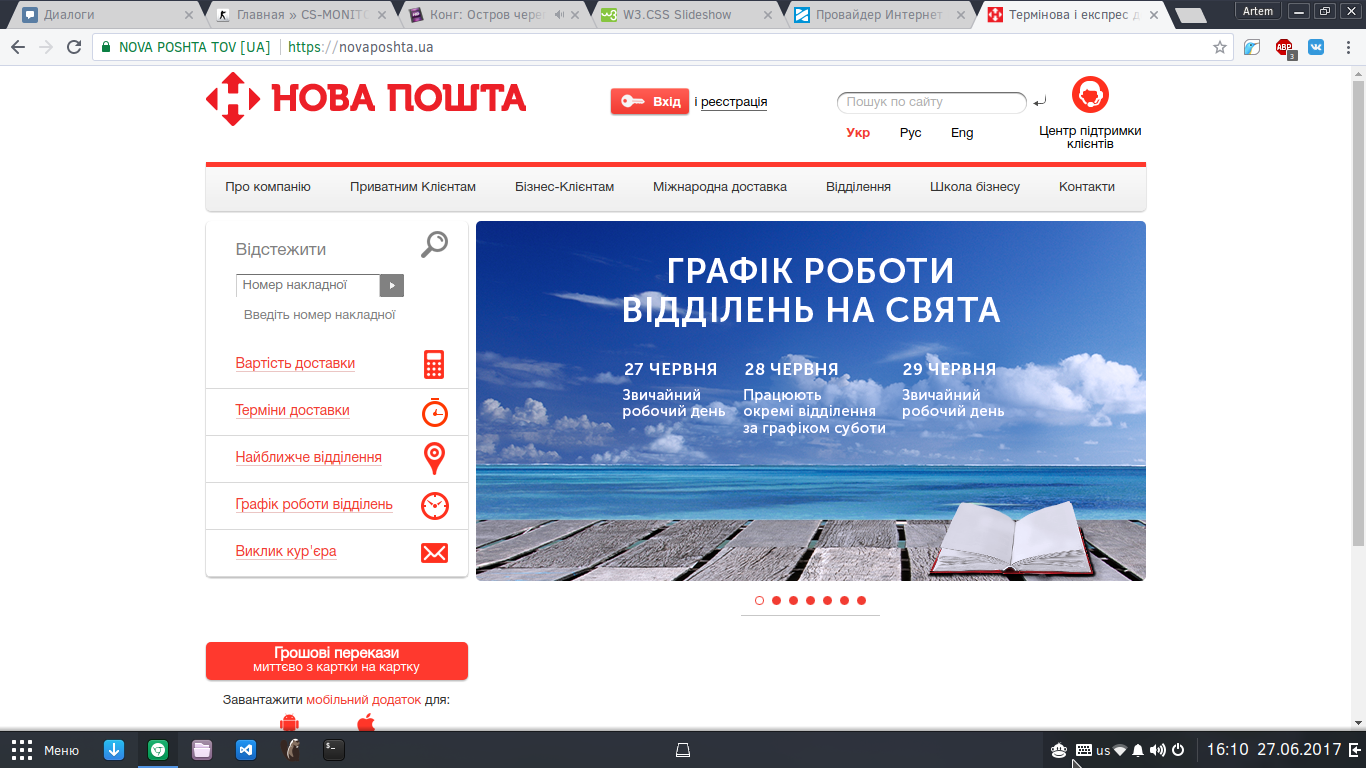
Task: Open the VK extension icon
Action: point(1316,47)
